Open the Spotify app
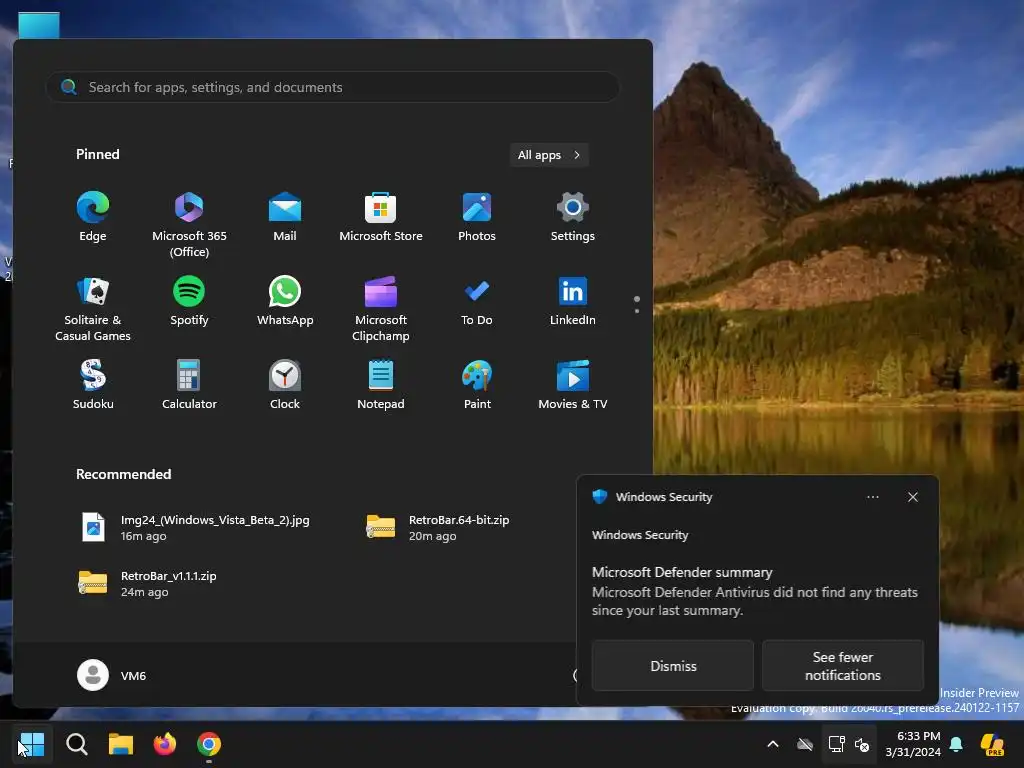 click(189, 302)
